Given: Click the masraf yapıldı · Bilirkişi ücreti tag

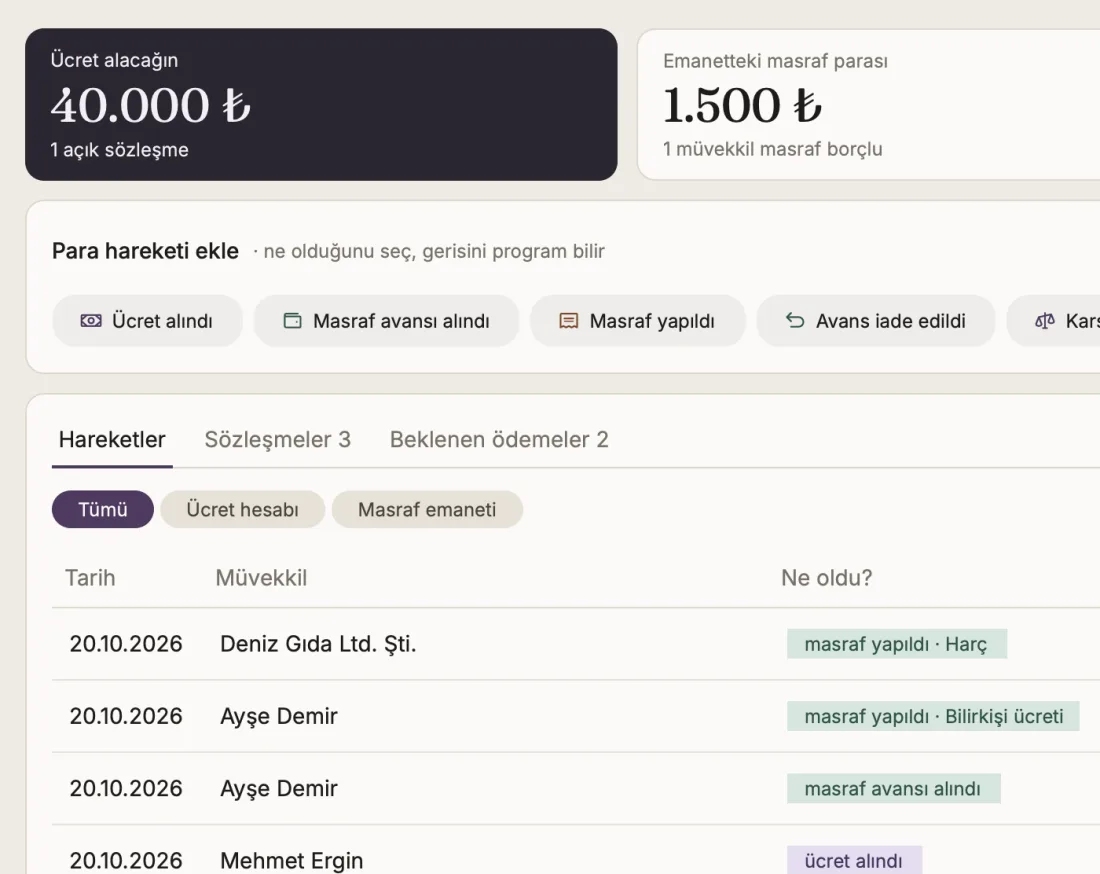Looking at the screenshot, I should coord(933,716).
